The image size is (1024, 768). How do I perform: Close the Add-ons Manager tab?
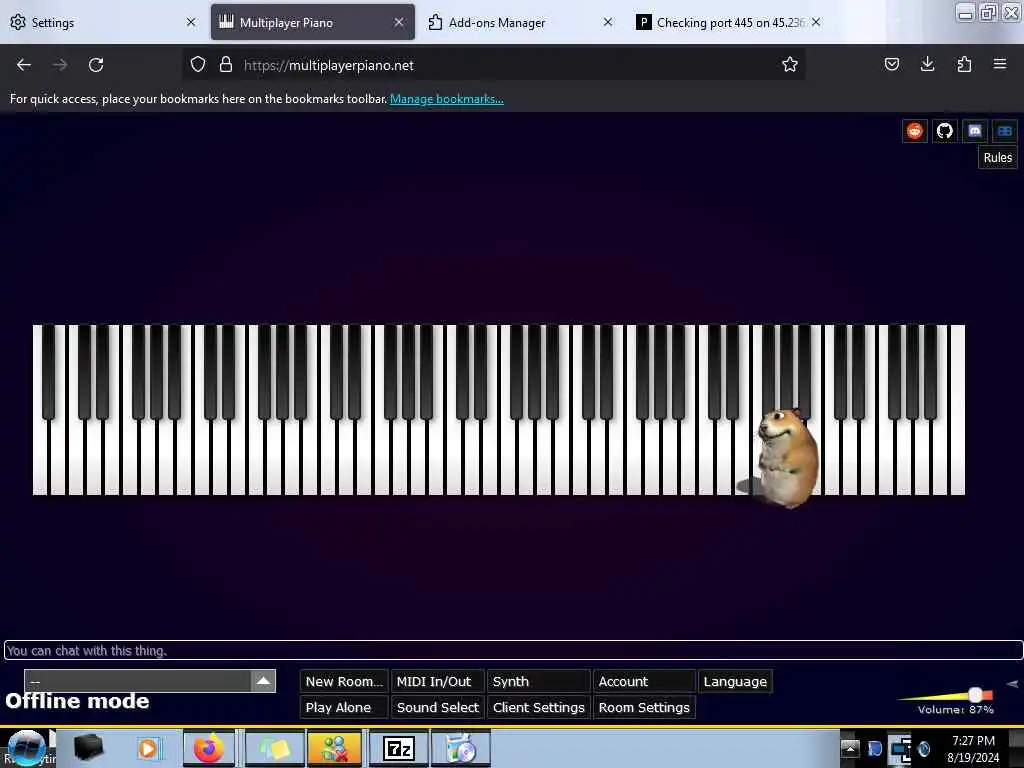coord(608,22)
